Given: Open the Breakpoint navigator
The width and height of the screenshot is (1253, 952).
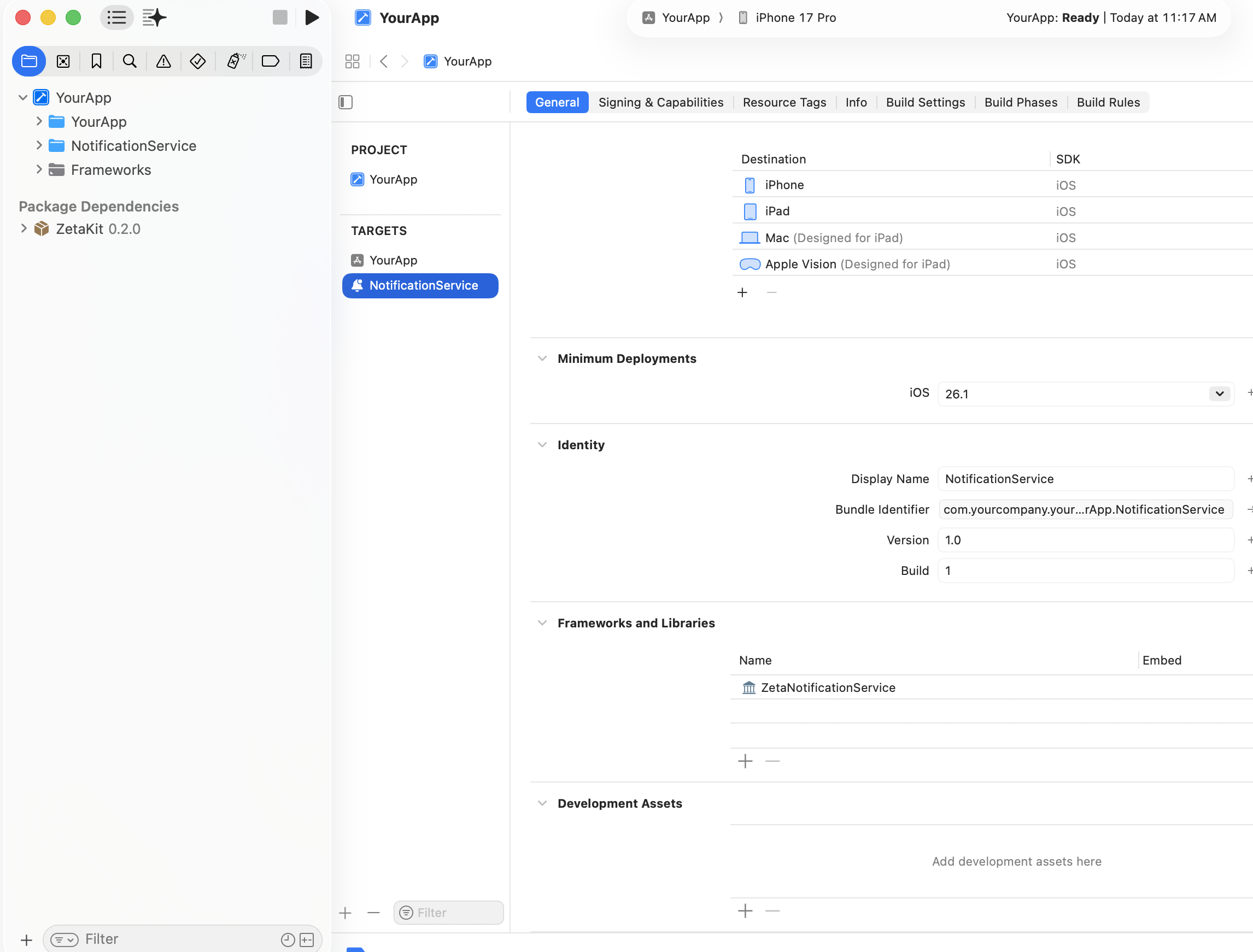Looking at the screenshot, I should pos(270,61).
